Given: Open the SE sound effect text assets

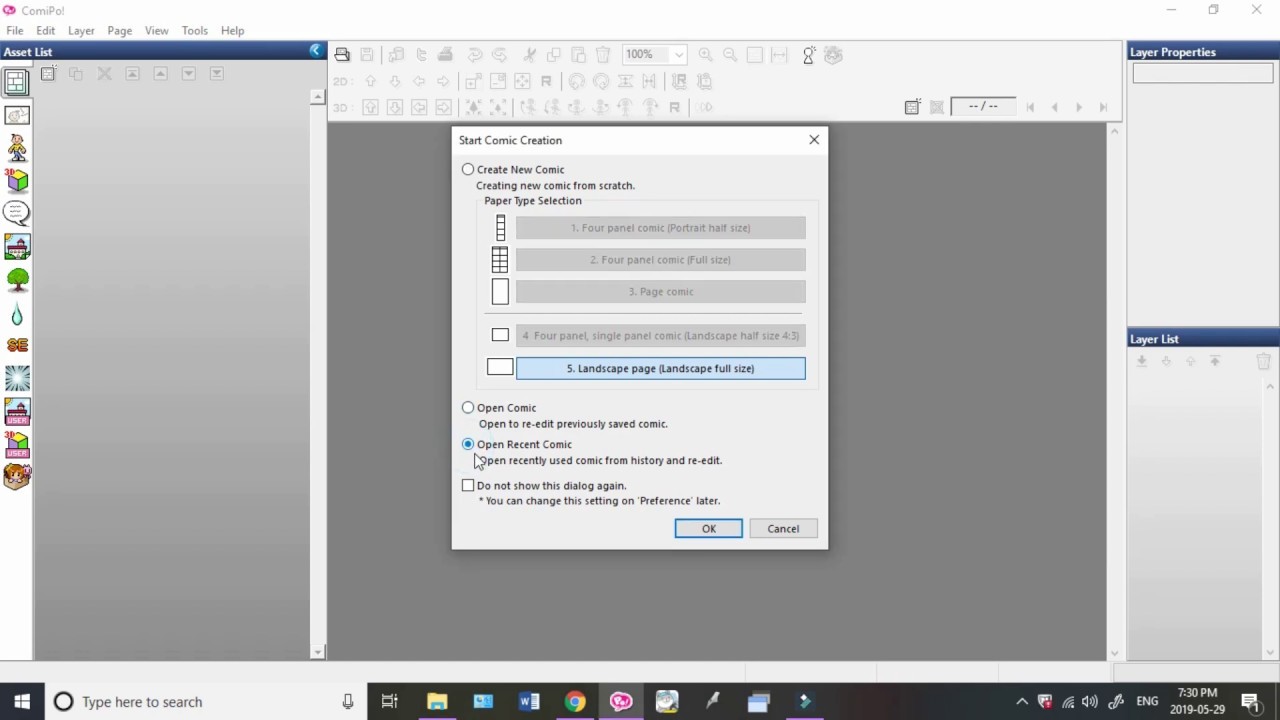Looking at the screenshot, I should point(17,345).
